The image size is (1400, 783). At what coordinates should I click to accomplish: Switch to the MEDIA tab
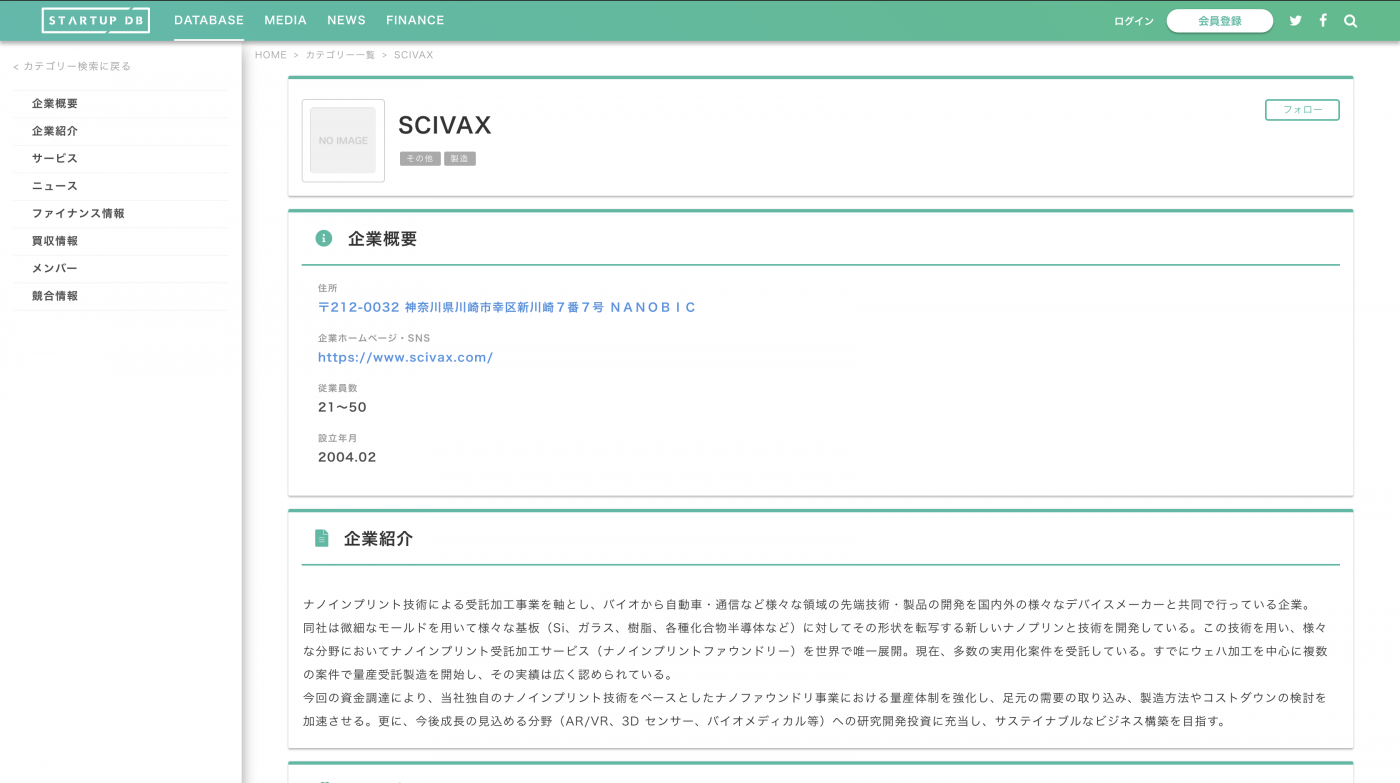click(x=285, y=20)
